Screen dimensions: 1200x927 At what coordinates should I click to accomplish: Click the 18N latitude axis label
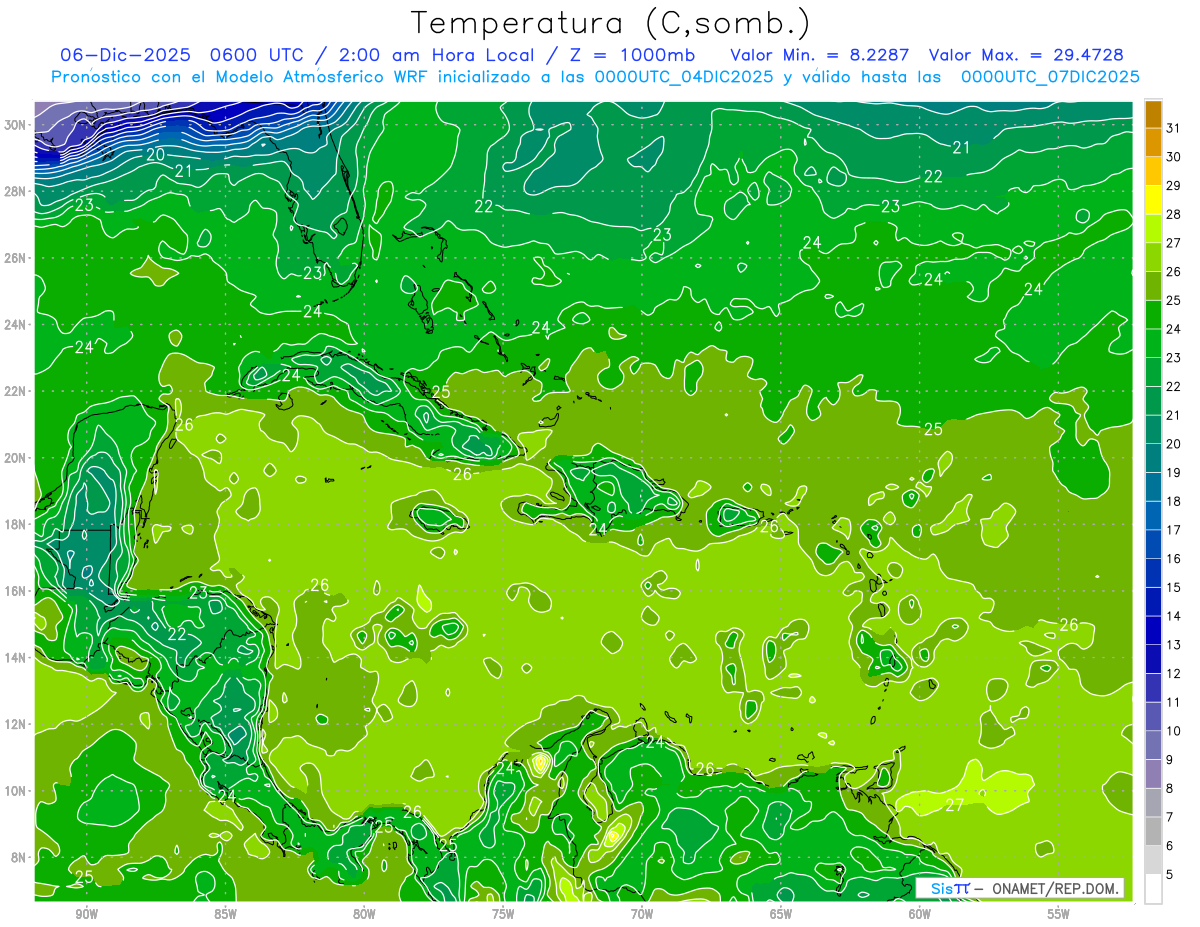[x=16, y=525]
